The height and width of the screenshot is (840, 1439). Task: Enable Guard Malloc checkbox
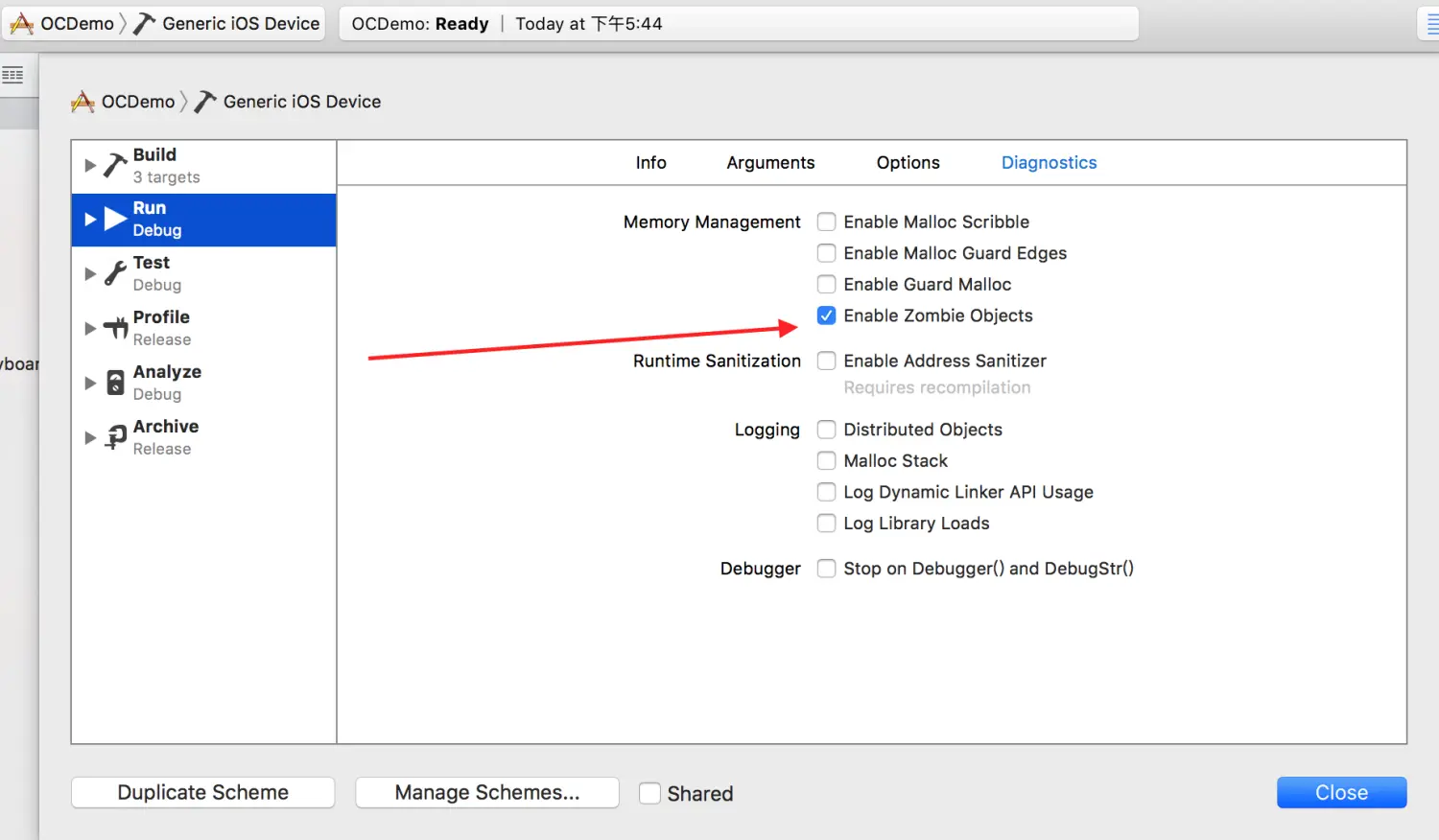coord(826,284)
